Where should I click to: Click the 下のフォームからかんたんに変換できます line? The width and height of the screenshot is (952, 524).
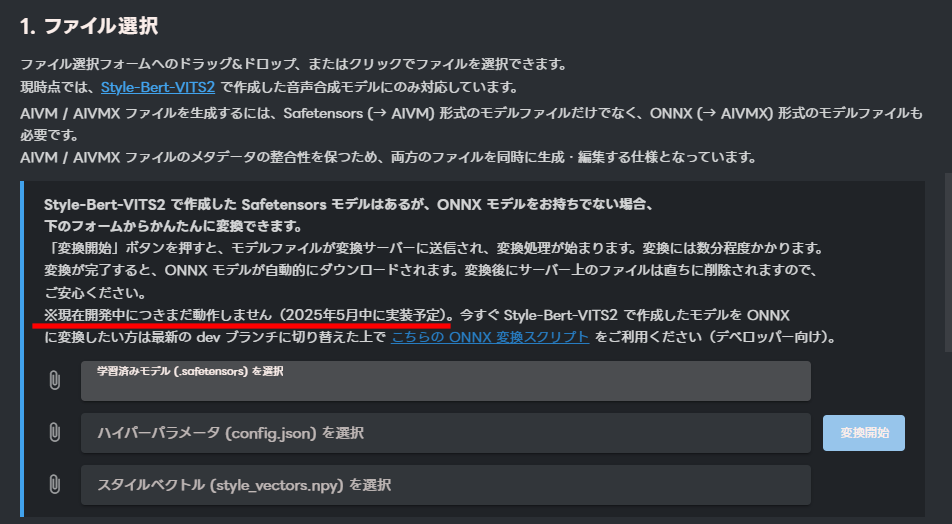pos(173,226)
